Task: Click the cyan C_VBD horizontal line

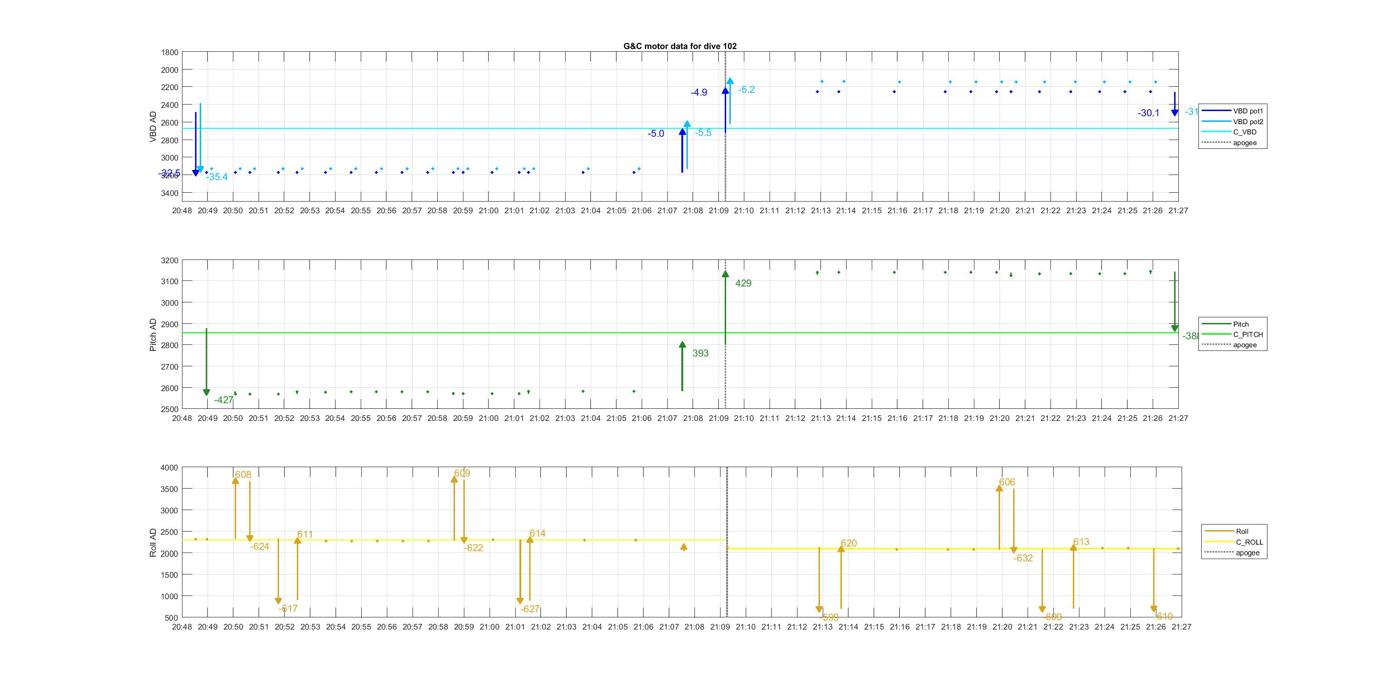Action: [x=680, y=128]
